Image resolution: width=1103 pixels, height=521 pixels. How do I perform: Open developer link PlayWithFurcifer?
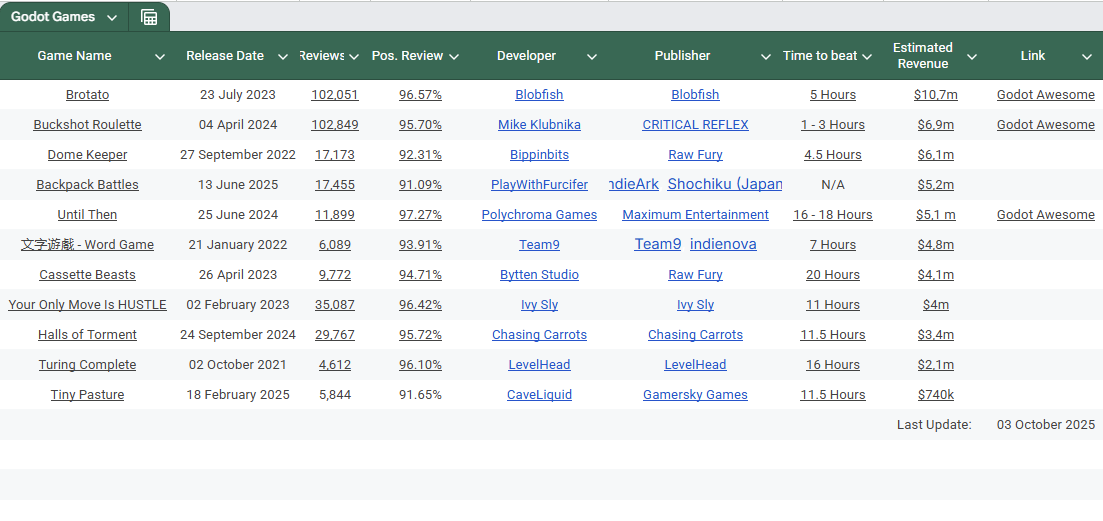pyautogui.click(x=540, y=185)
